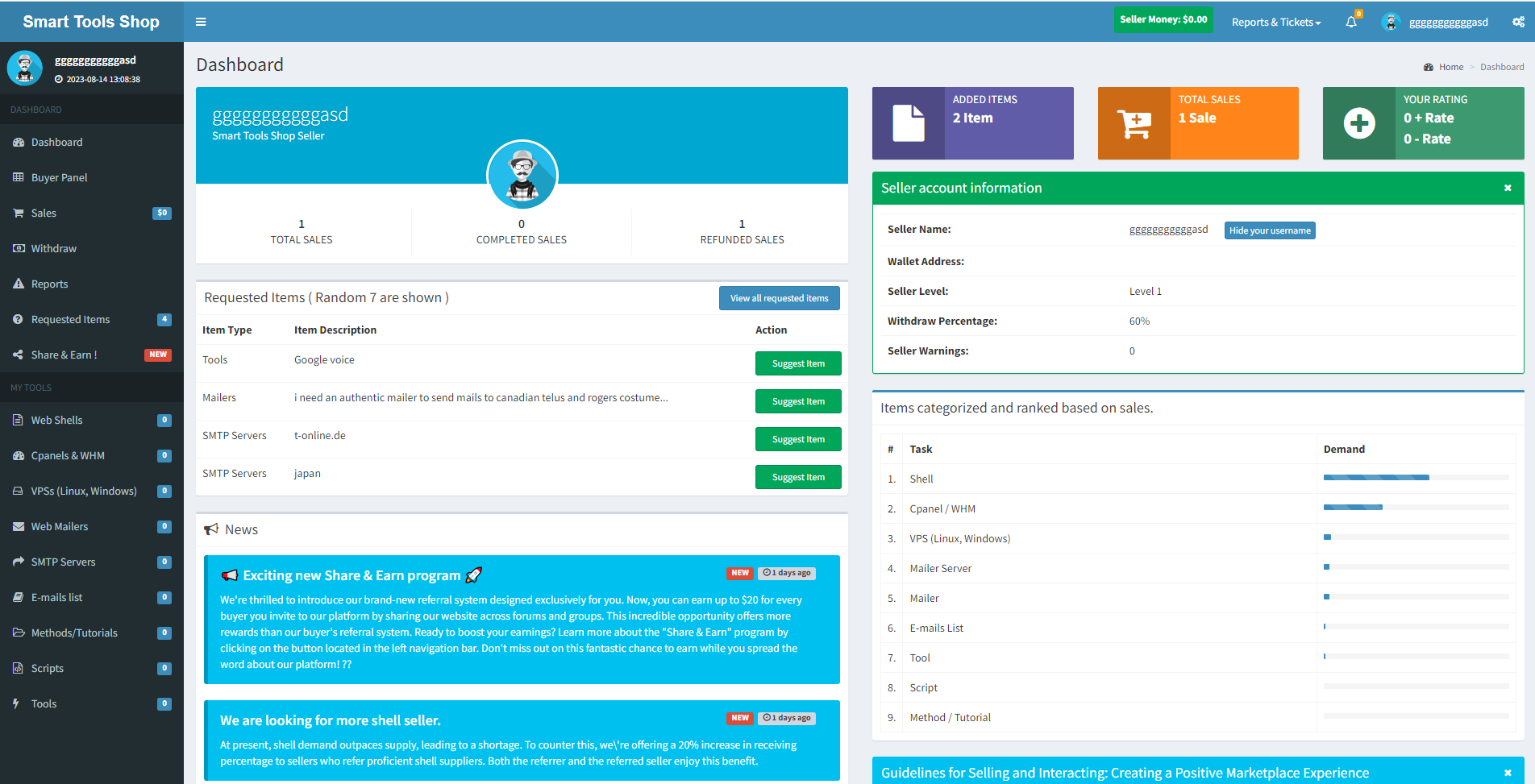Close the Guidelines for Selling panel

tap(1508, 773)
